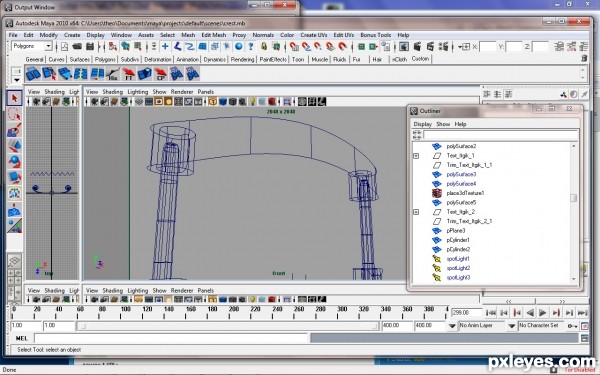Toggle lighting bulb icon in front panel
600x375 pixels.
coord(253,102)
